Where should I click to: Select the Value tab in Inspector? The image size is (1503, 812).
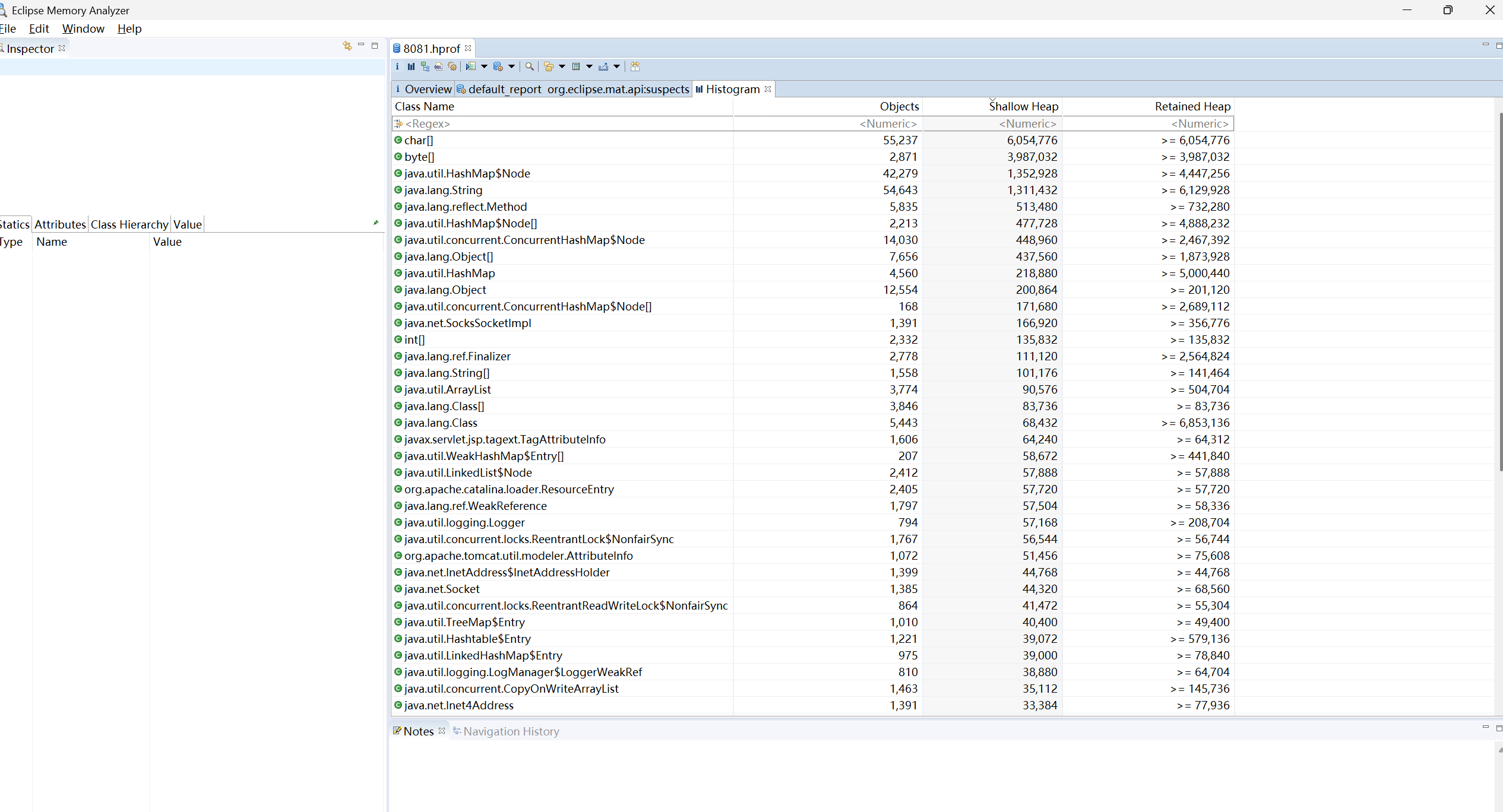(188, 224)
